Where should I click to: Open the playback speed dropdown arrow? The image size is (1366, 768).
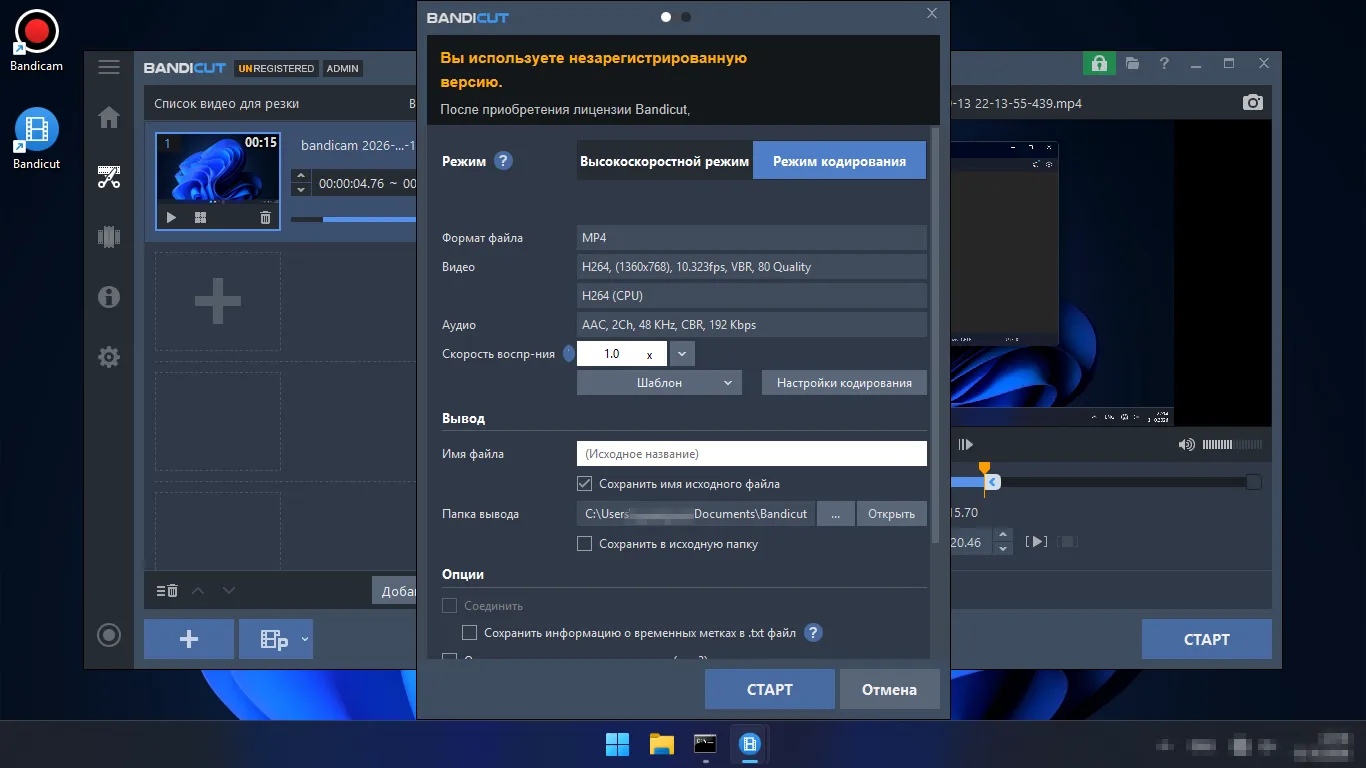[682, 354]
